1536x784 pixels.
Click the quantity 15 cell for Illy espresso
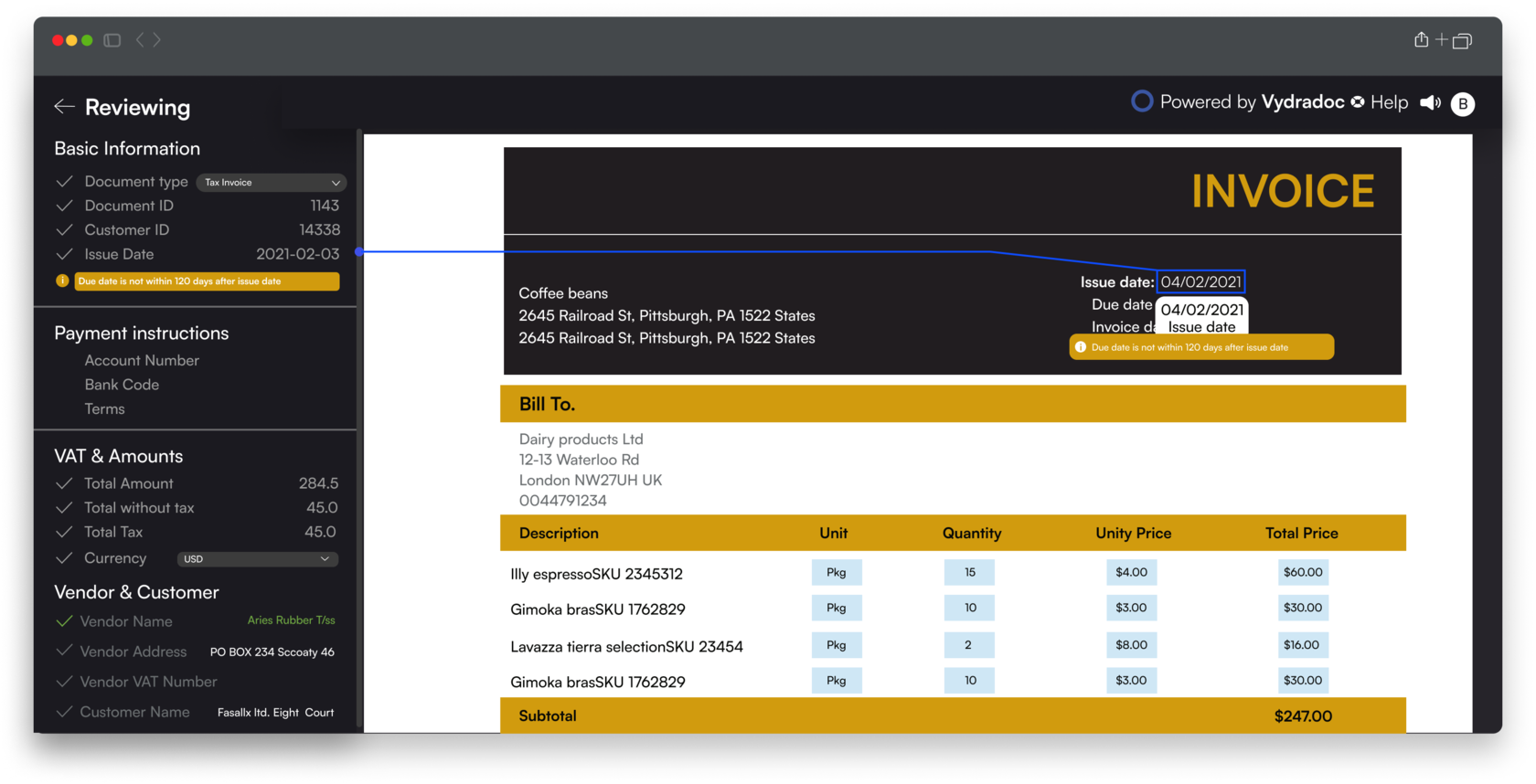pos(969,572)
